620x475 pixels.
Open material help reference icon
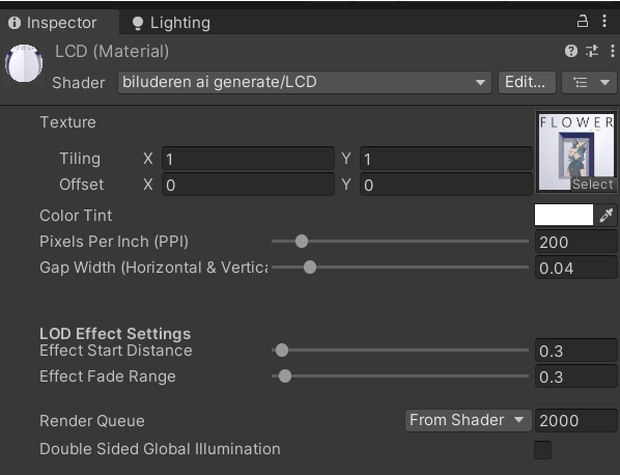click(x=571, y=51)
